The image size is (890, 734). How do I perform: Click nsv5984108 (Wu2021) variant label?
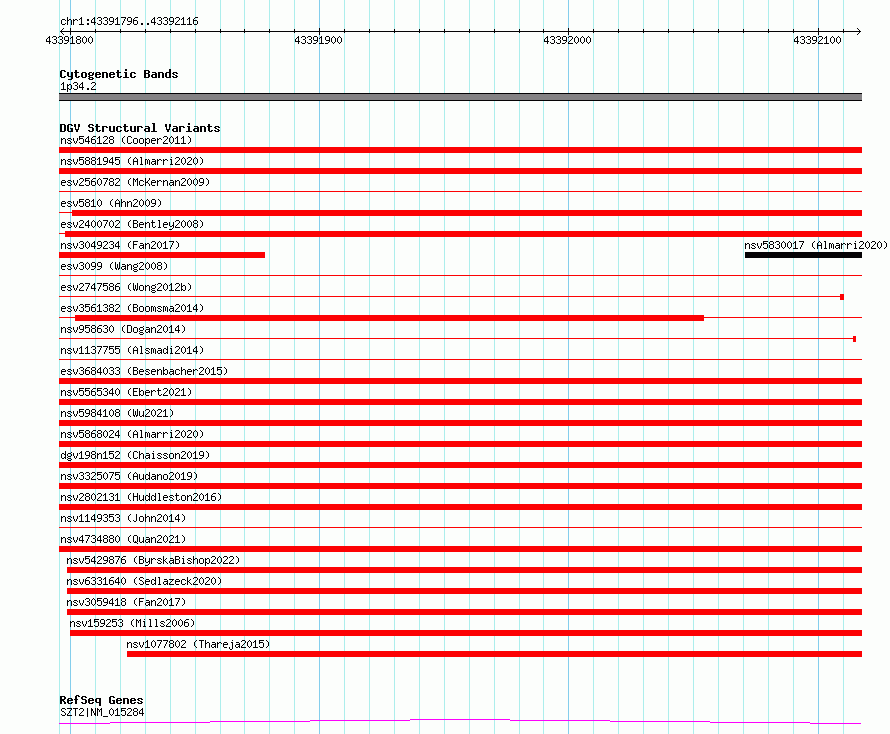point(117,413)
